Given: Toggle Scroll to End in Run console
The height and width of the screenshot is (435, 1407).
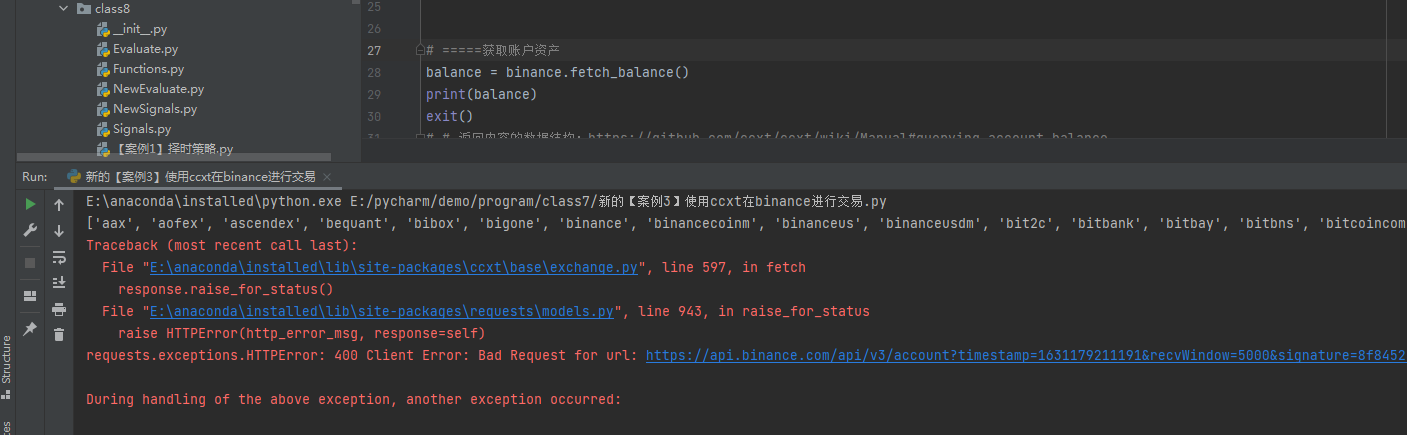Looking at the screenshot, I should (x=59, y=283).
